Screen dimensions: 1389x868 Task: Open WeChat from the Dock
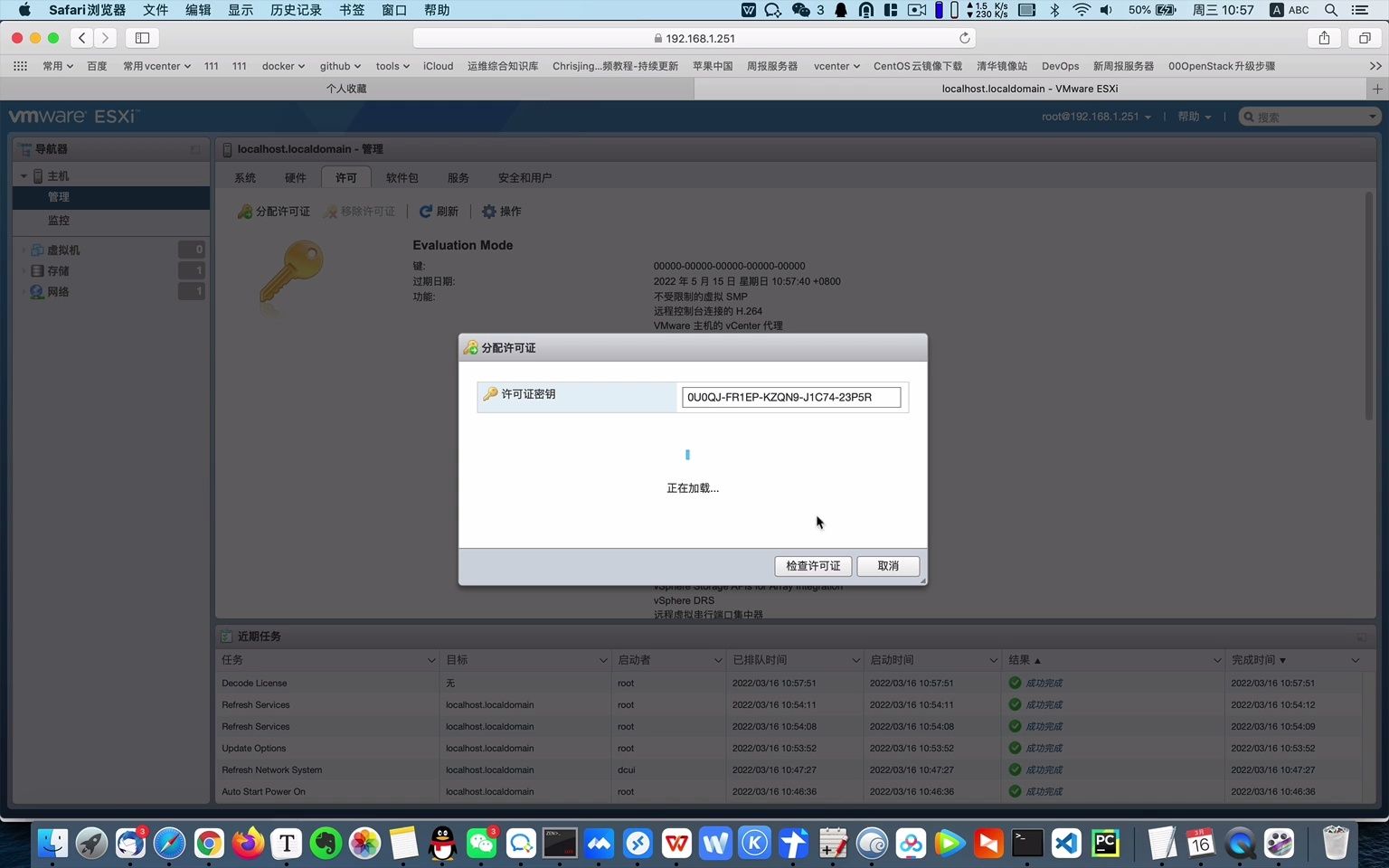(482, 844)
